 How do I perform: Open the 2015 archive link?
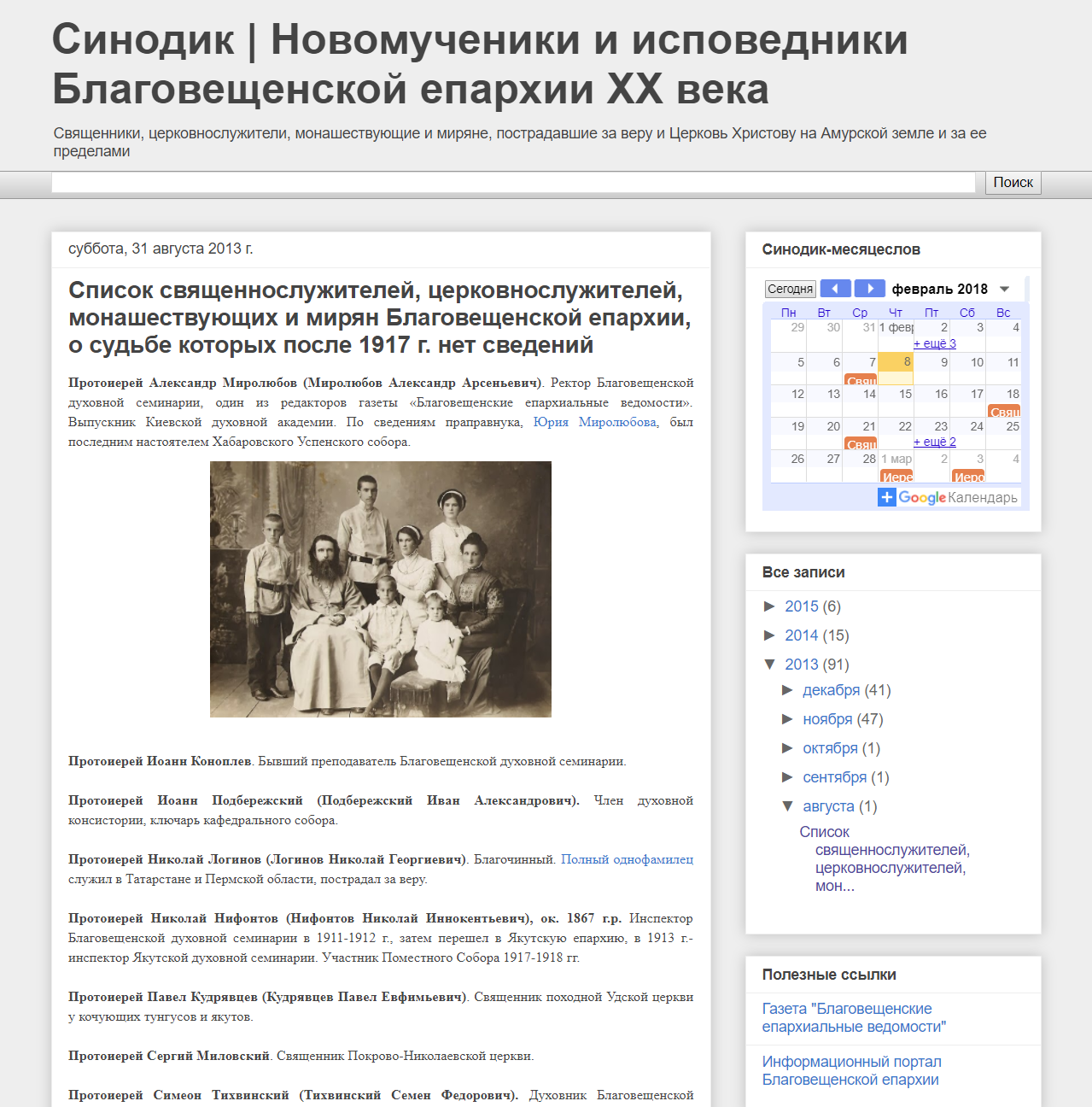802,606
